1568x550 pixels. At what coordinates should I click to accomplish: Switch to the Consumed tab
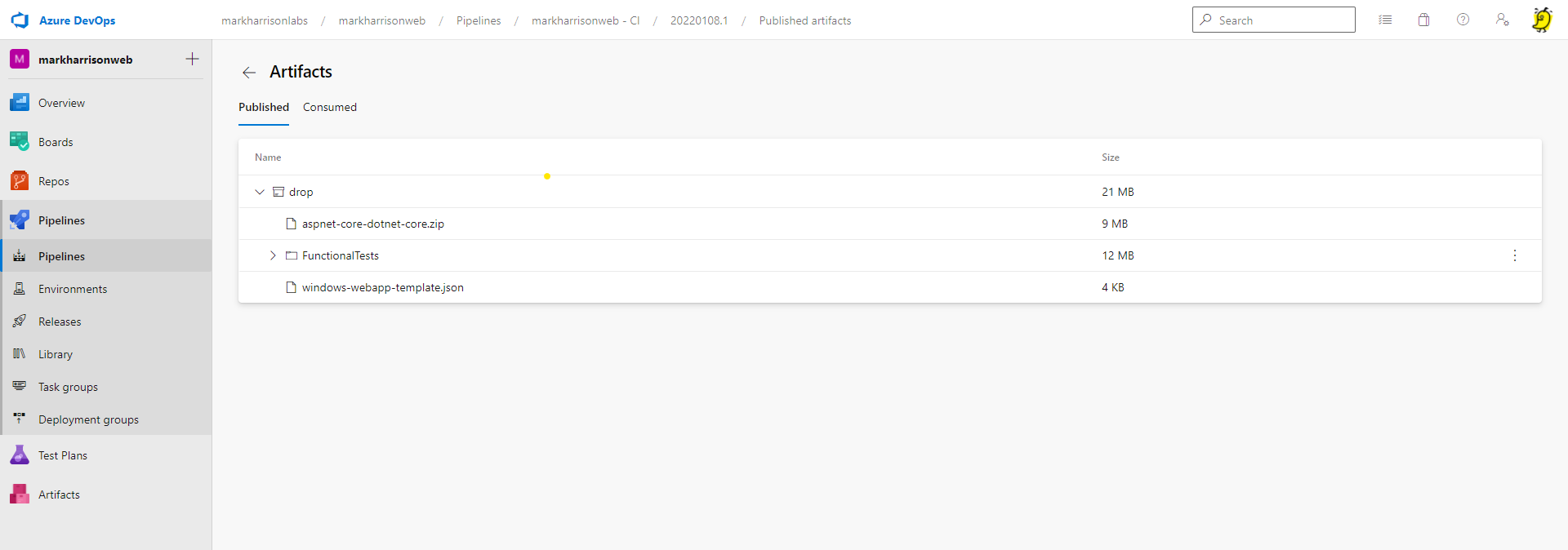[x=329, y=107]
